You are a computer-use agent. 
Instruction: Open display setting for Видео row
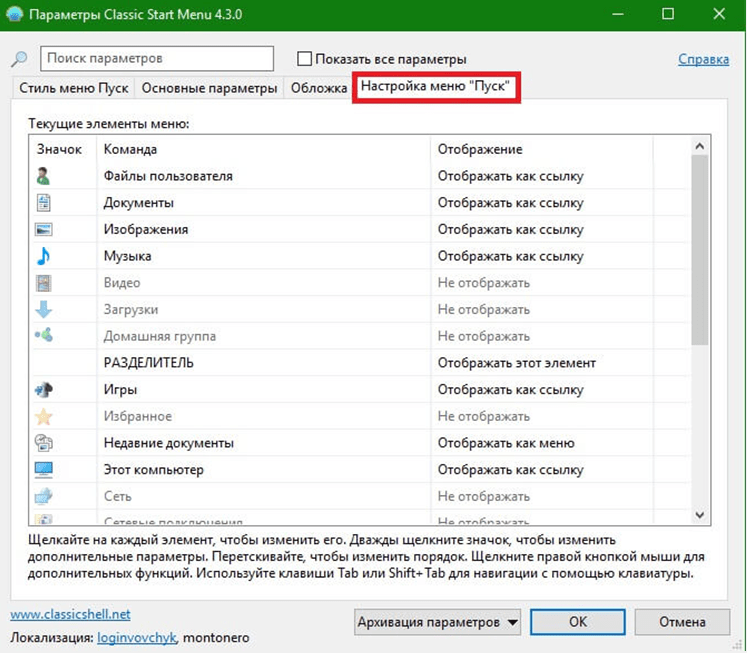483,283
